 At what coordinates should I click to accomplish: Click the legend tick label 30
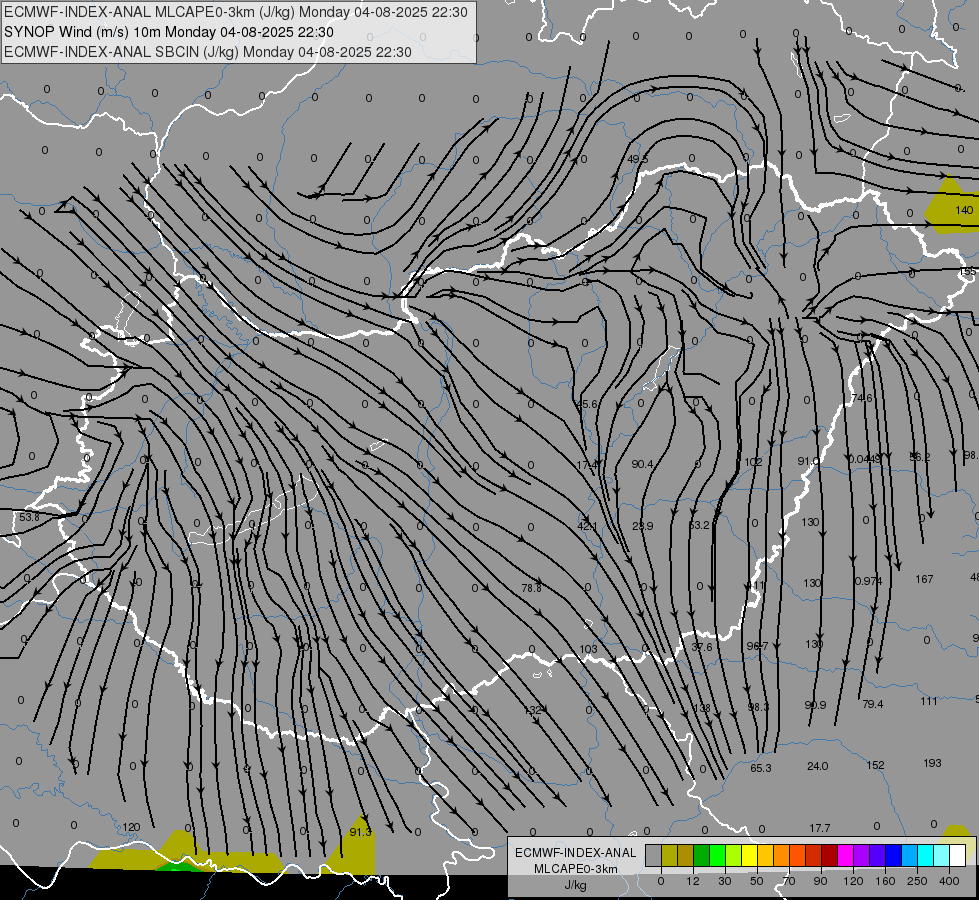724,881
